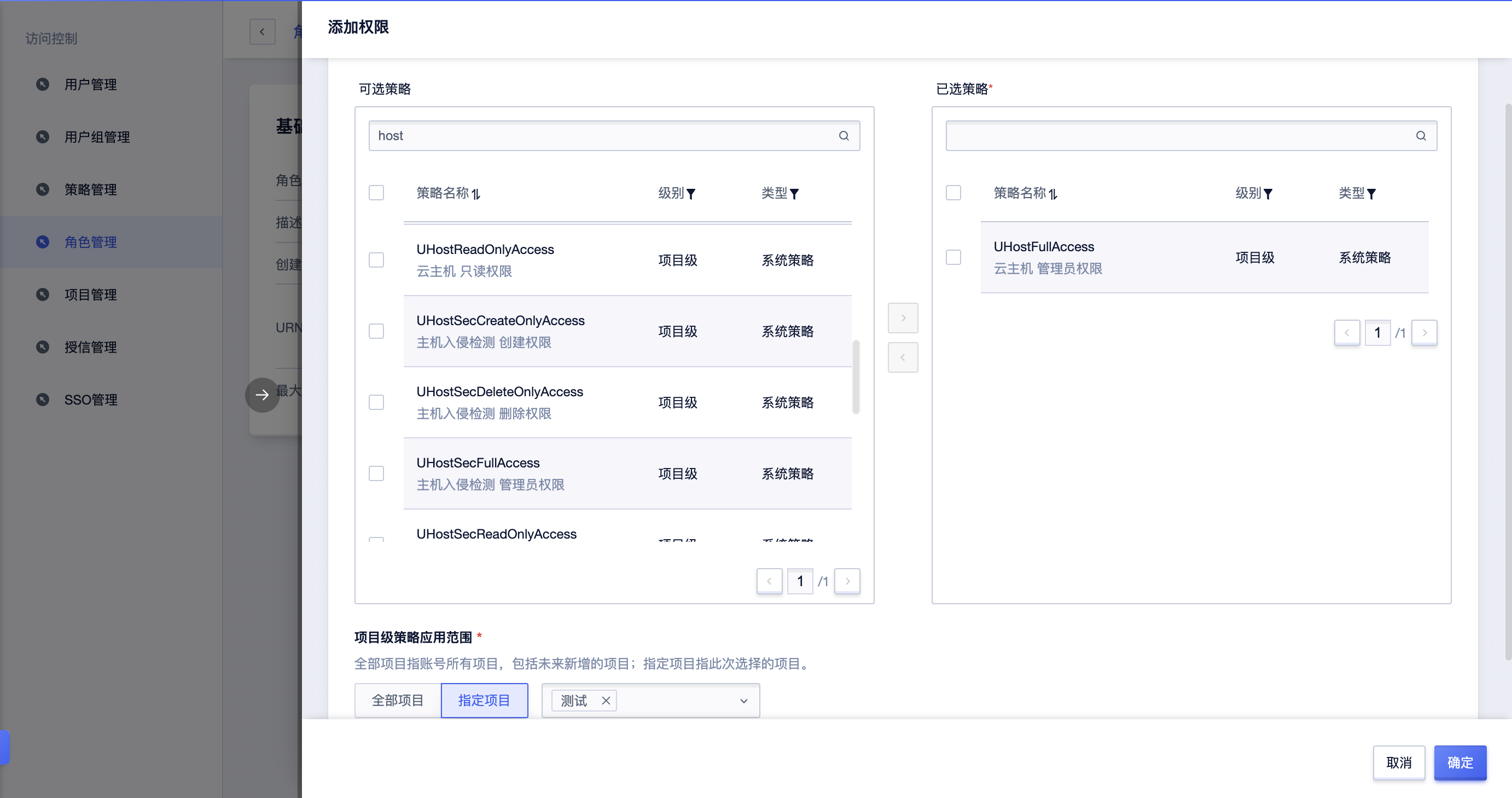Open the 类型 filter in selected policies
Image resolution: width=1512 pixels, height=798 pixels.
point(1373,193)
